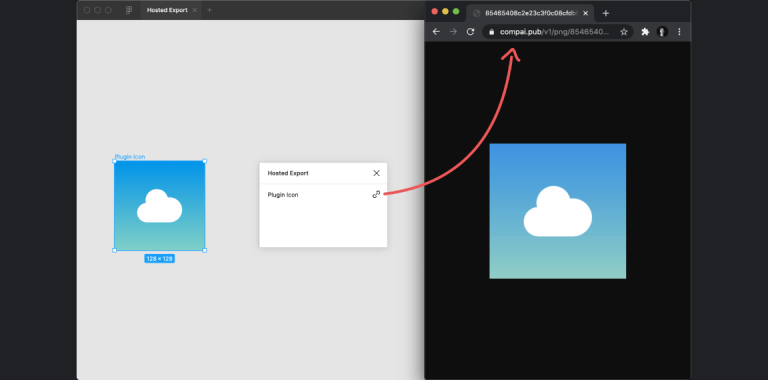Minimize the Chrome window with yellow button

pyautogui.click(x=445, y=11)
